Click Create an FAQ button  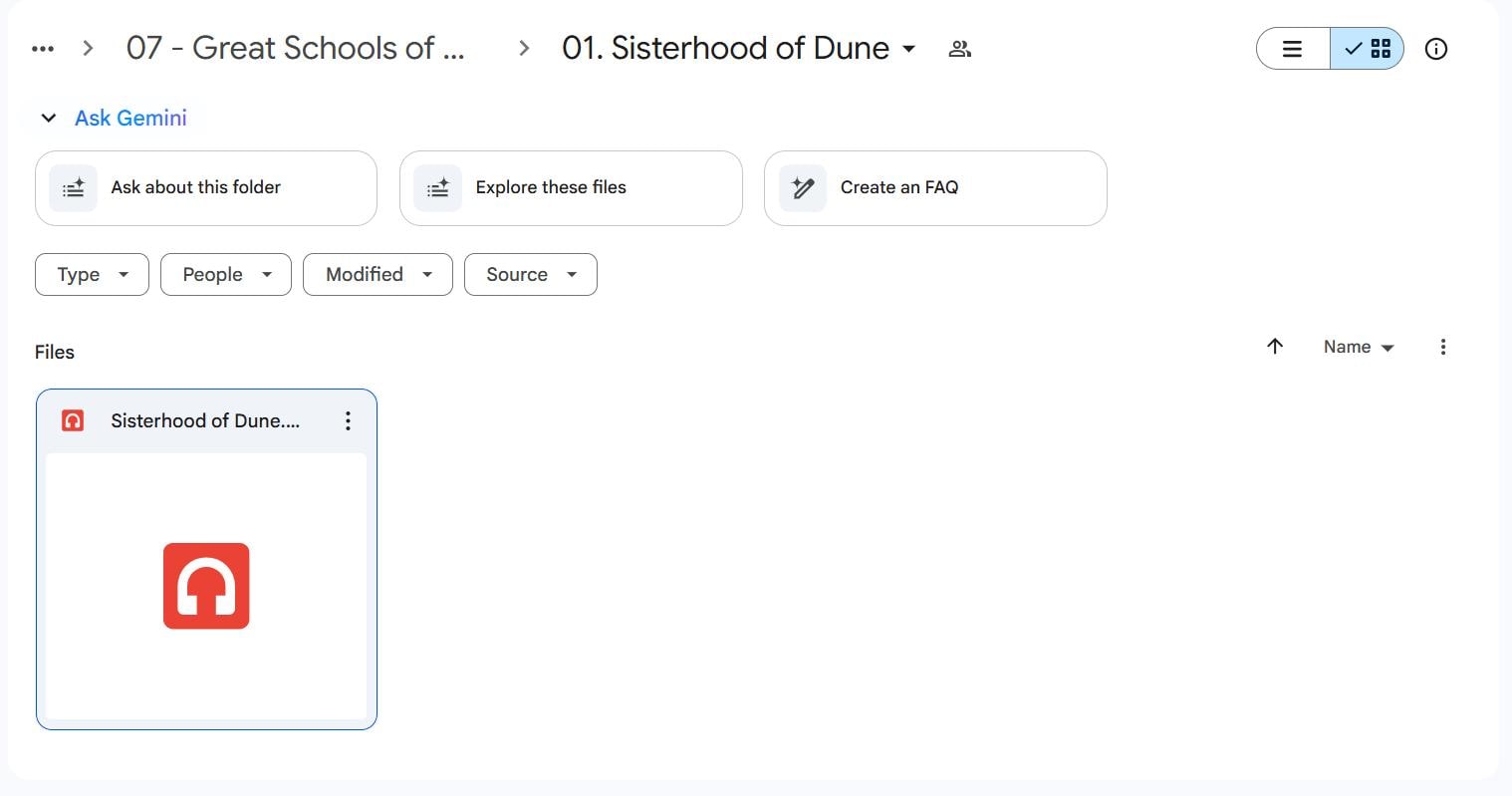click(935, 187)
